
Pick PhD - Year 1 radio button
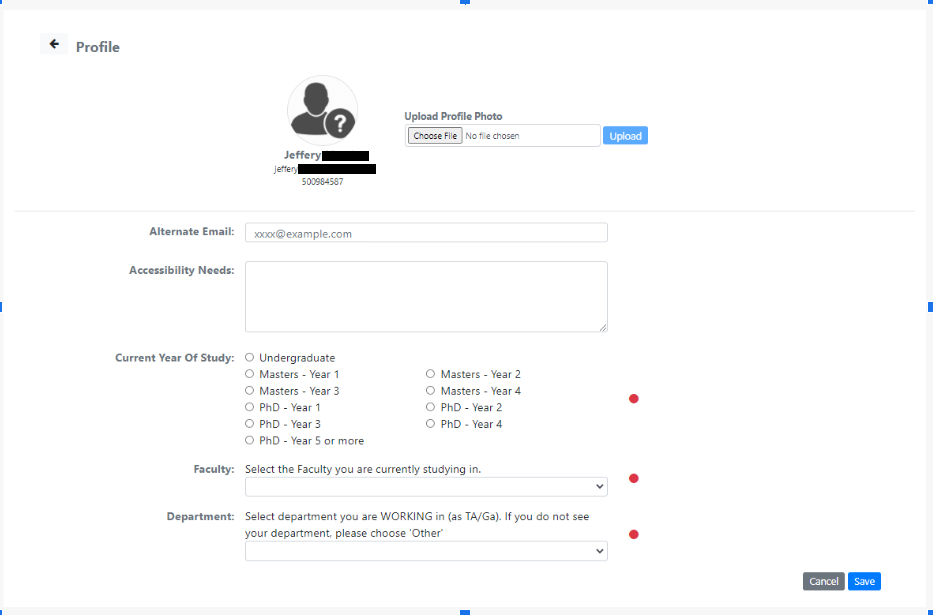(x=250, y=408)
